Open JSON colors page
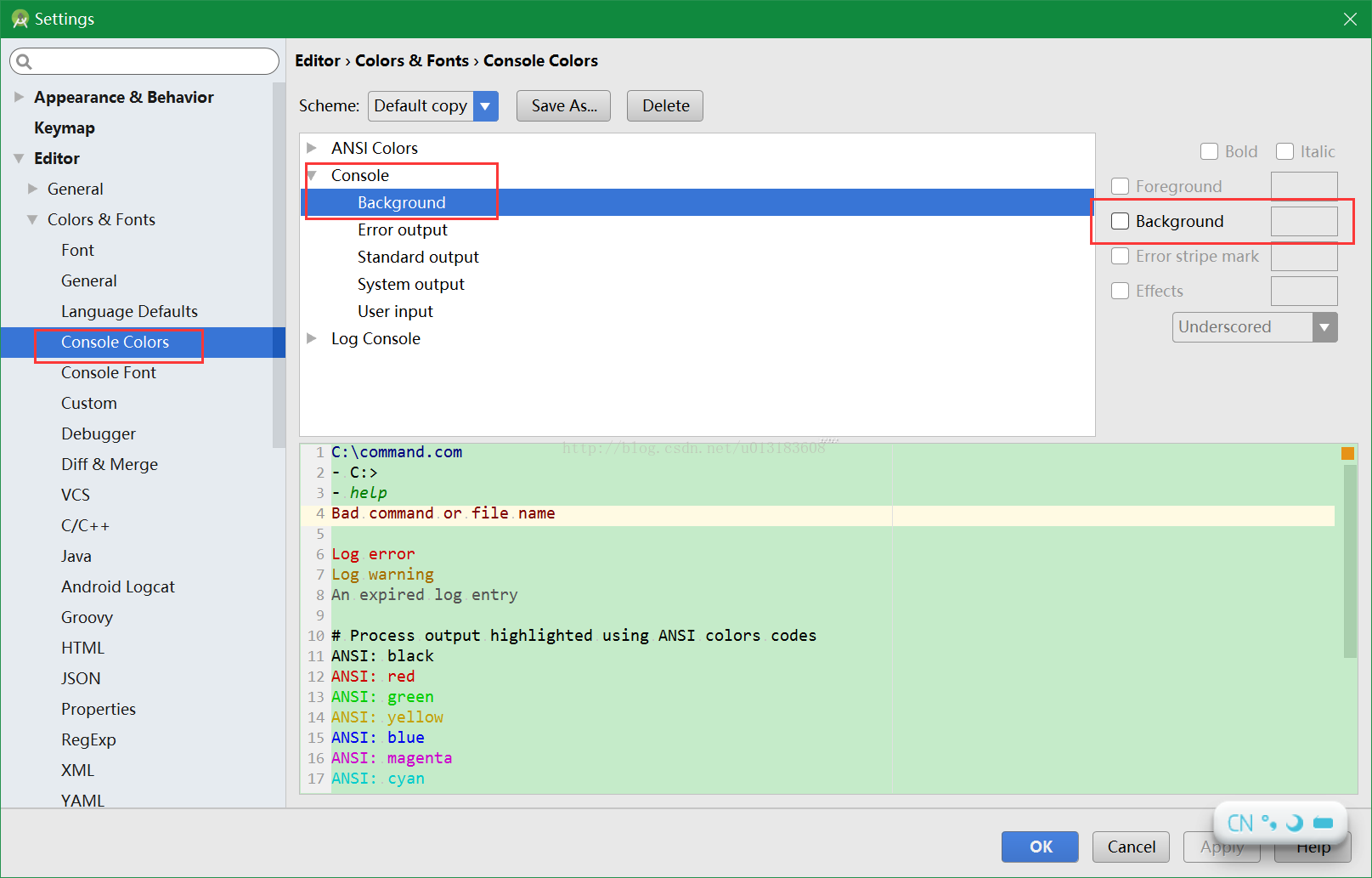1372x878 pixels. click(x=81, y=678)
